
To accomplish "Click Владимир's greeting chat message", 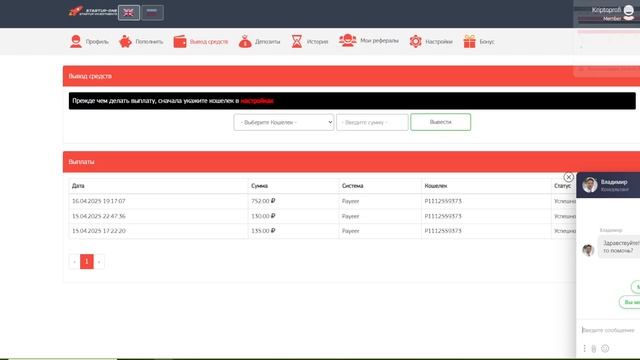I will pyautogui.click(x=620, y=247).
